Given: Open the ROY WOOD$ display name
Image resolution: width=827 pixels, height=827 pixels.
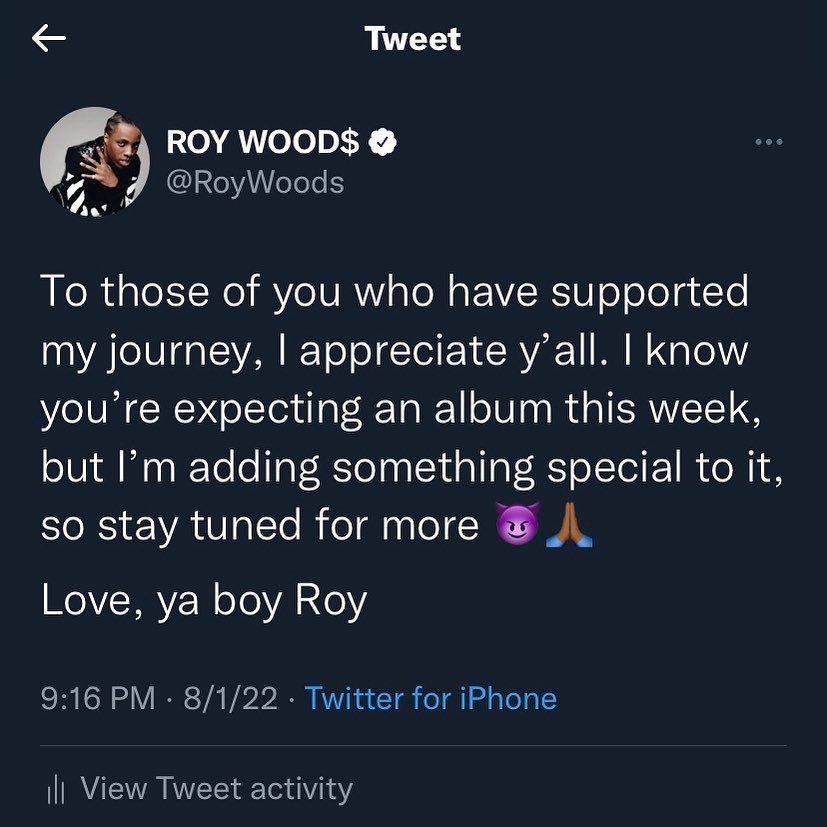Looking at the screenshot, I should click(262, 143).
